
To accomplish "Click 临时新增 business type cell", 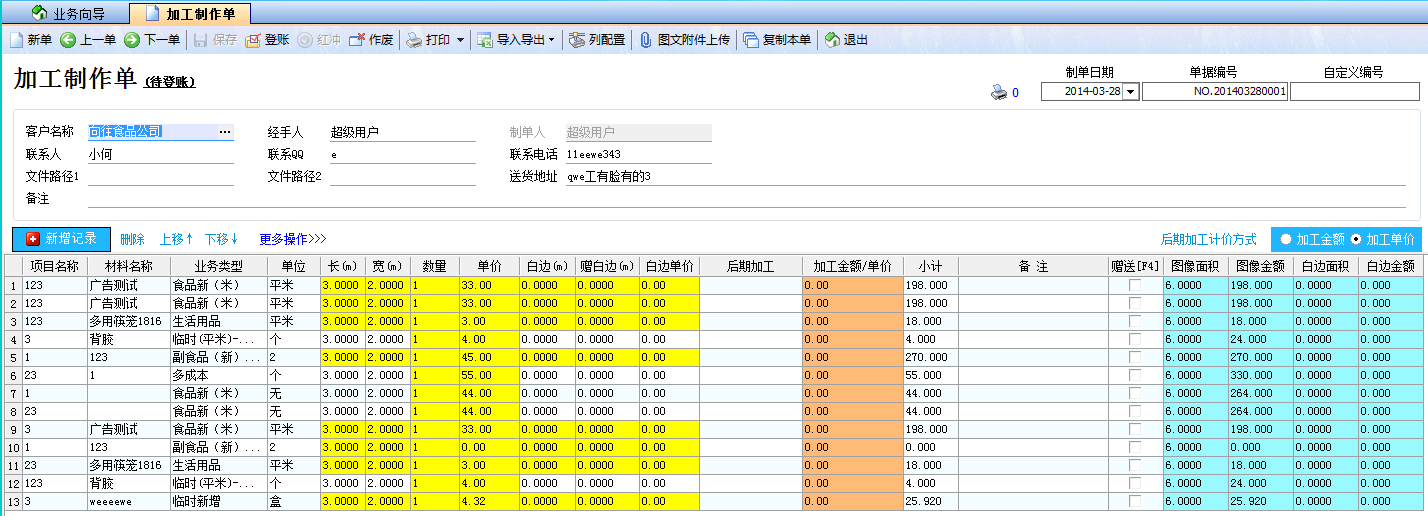I will (218, 501).
